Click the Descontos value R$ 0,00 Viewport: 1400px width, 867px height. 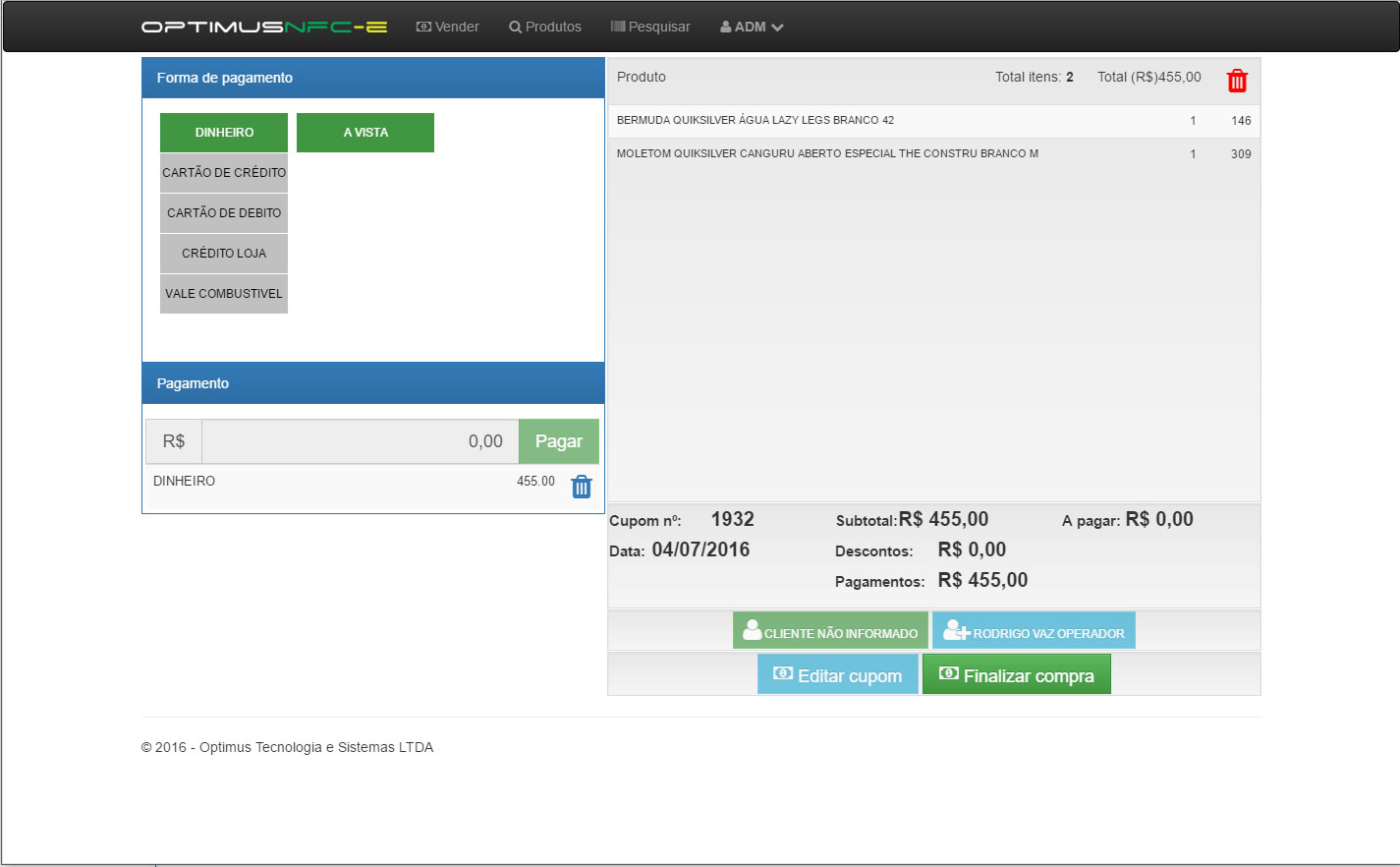(973, 549)
